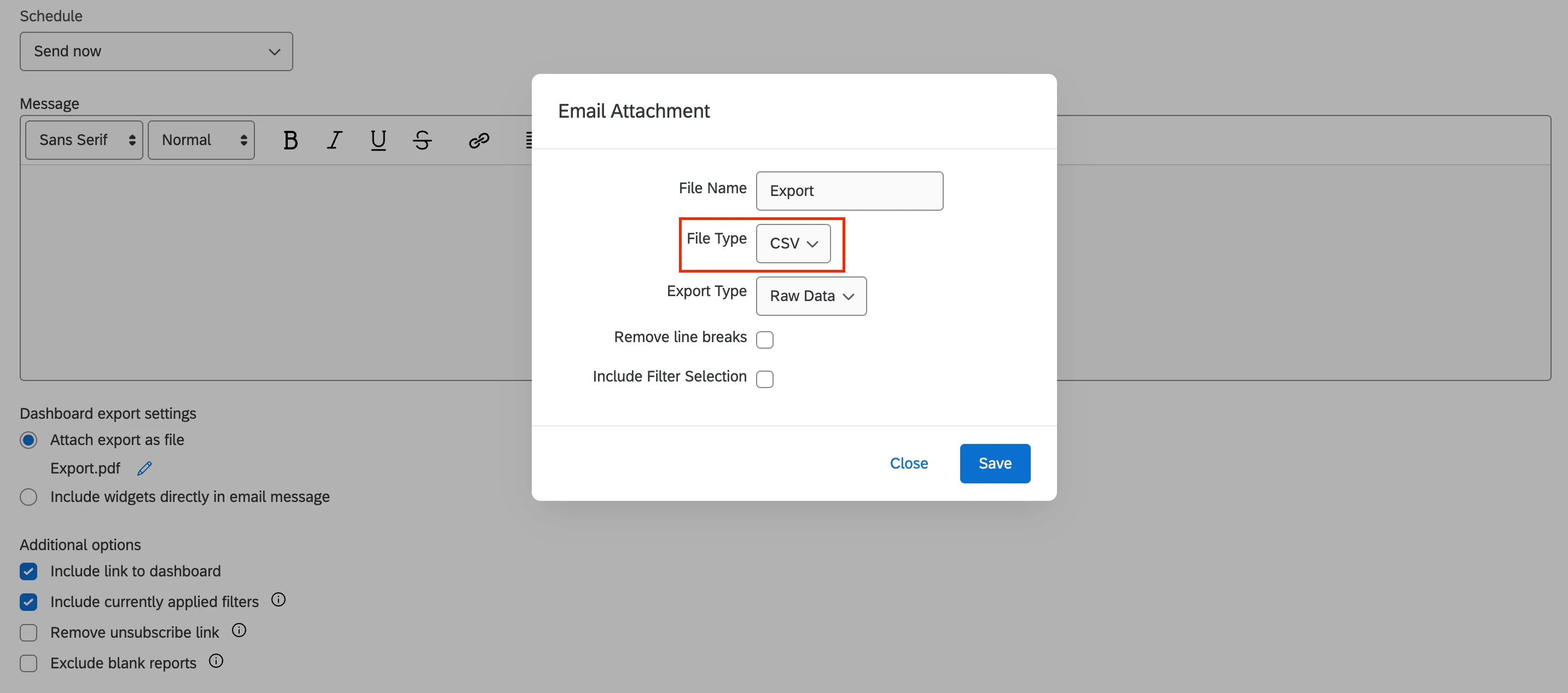The image size is (1568, 693).
Task: Uncheck Include link to dashboard
Action: click(28, 571)
